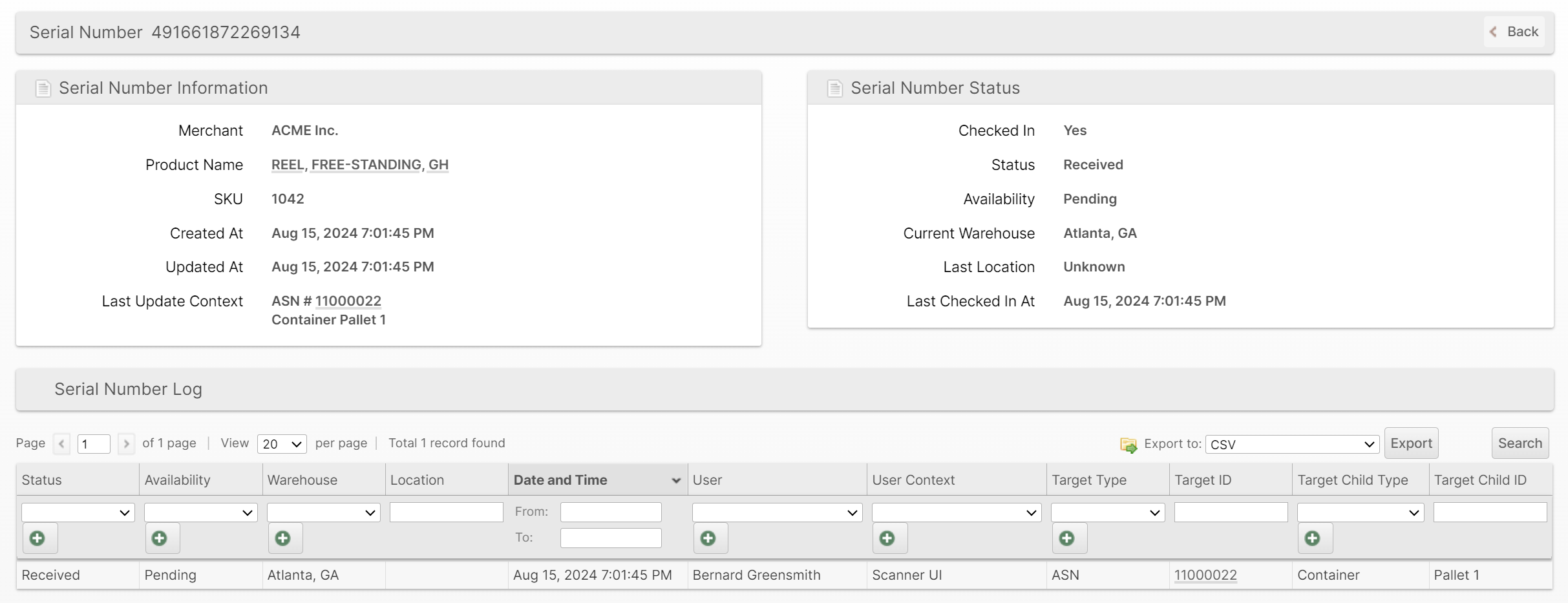Open ASN 11000022 link in Last Update Context
The height and width of the screenshot is (603, 1568).
348,301
